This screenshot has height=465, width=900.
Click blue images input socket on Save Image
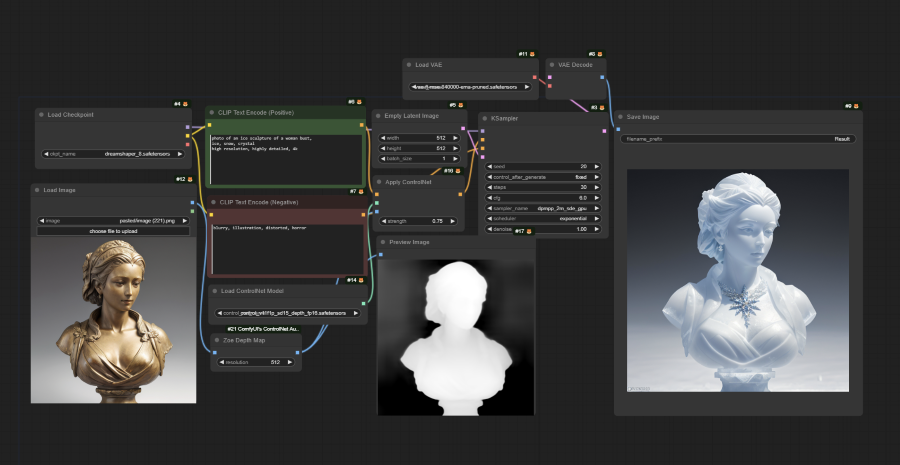click(x=618, y=129)
